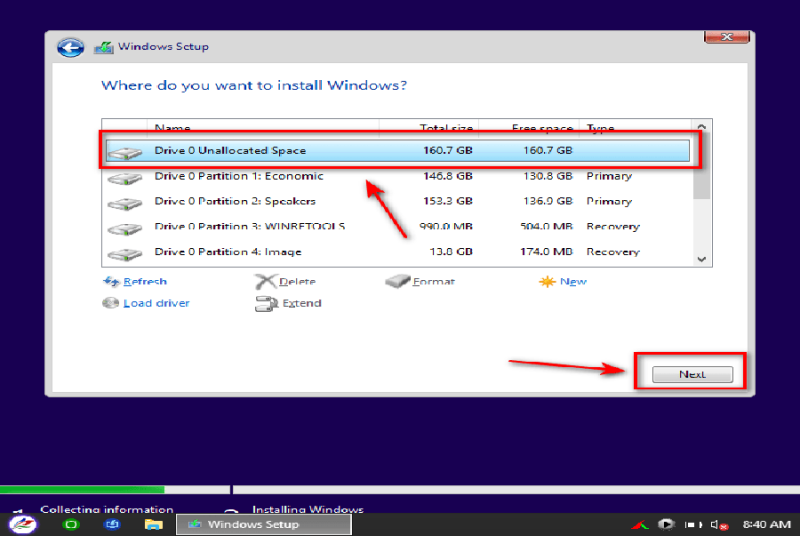Close the Windows Setup dialog
800x536 pixels.
(727, 37)
